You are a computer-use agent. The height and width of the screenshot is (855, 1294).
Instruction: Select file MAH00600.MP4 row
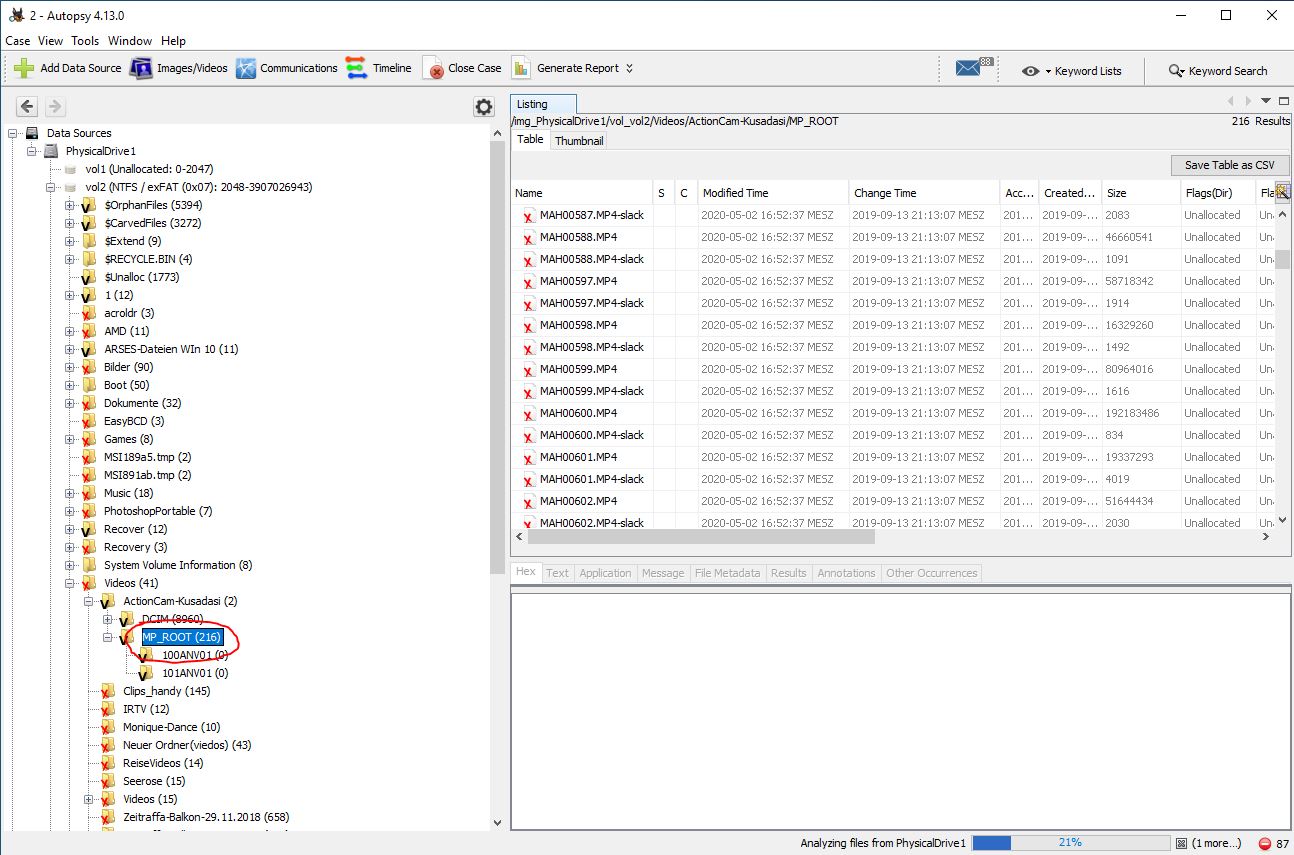893,413
